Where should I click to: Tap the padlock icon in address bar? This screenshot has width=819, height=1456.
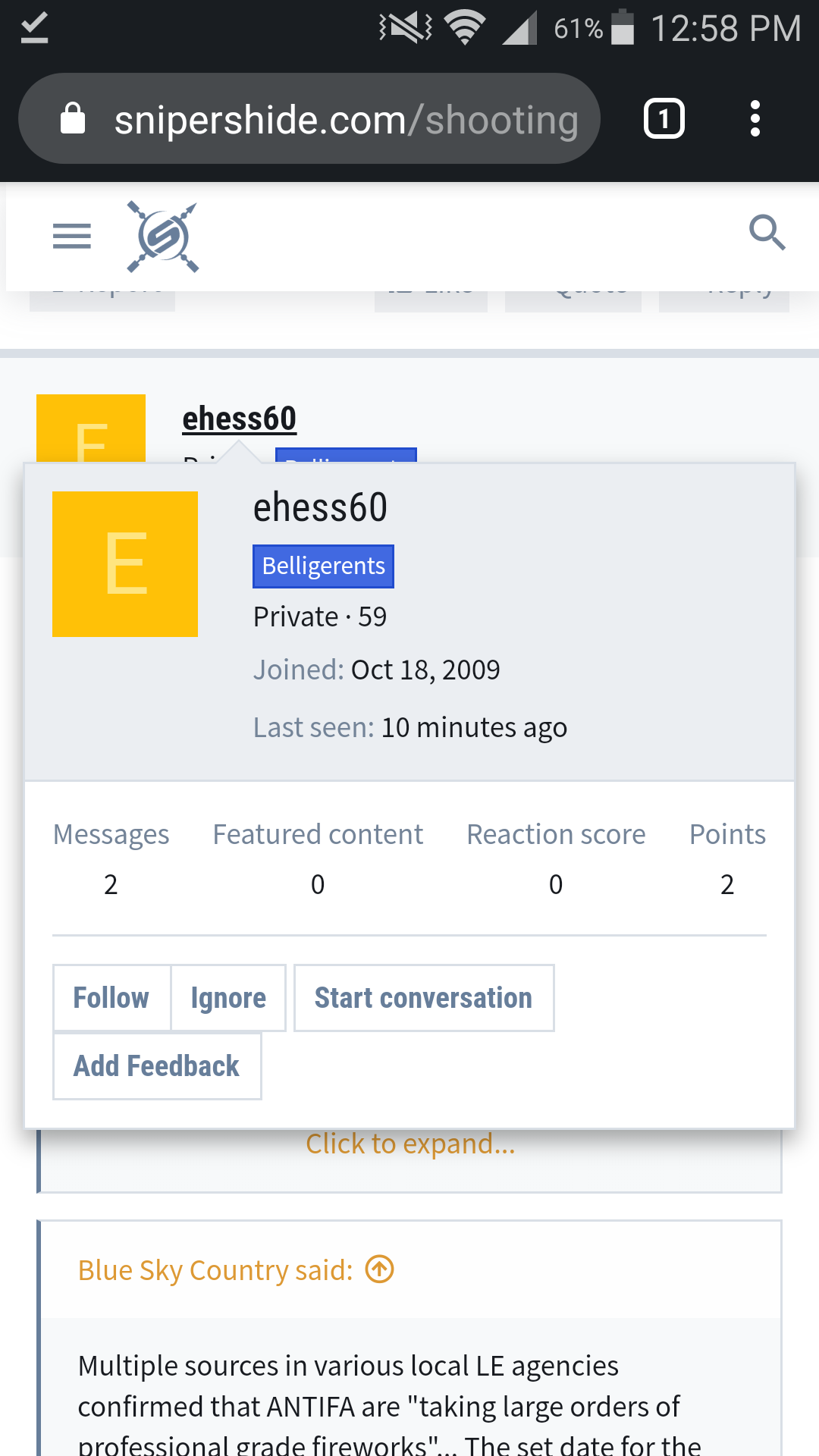point(73,119)
